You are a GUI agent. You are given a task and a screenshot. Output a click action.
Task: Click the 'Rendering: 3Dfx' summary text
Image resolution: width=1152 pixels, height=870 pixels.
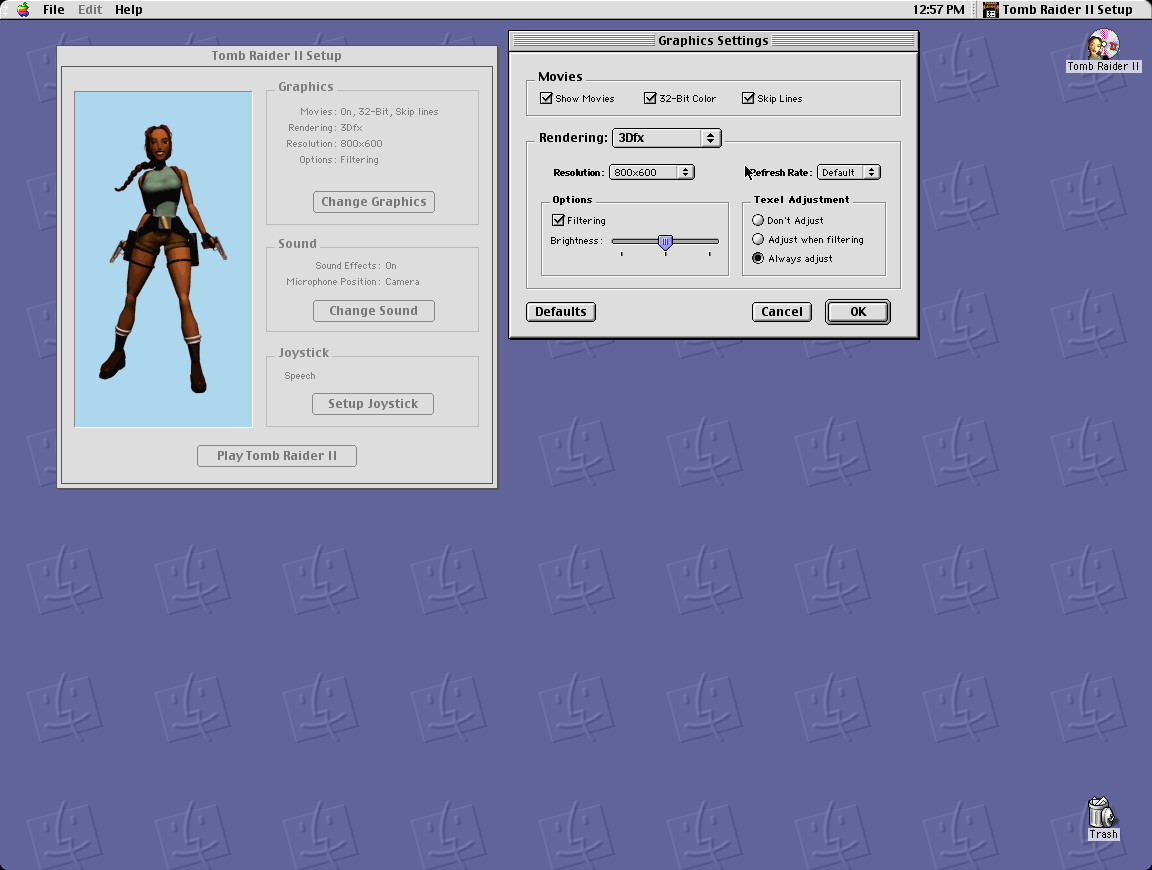[x=325, y=127]
